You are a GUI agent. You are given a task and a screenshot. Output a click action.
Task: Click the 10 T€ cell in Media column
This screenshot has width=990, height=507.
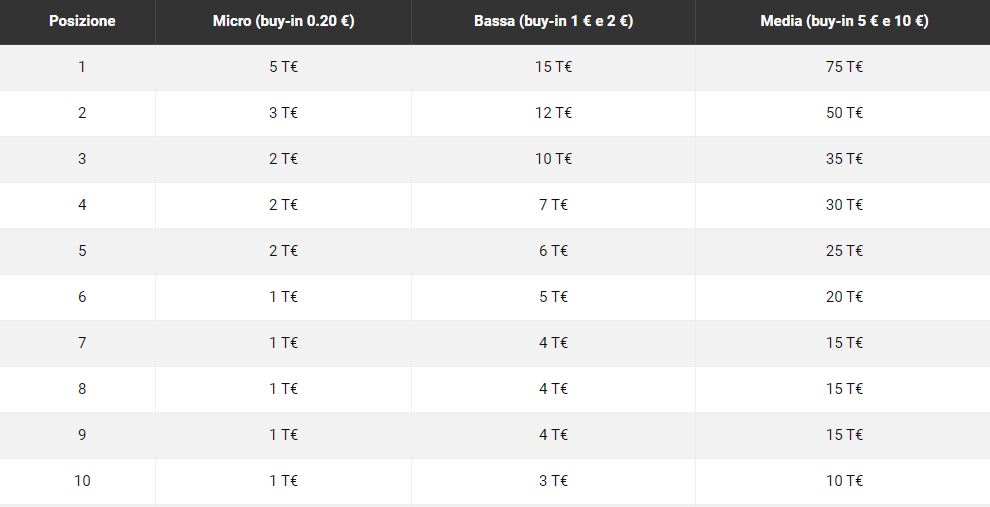pyautogui.click(x=844, y=481)
